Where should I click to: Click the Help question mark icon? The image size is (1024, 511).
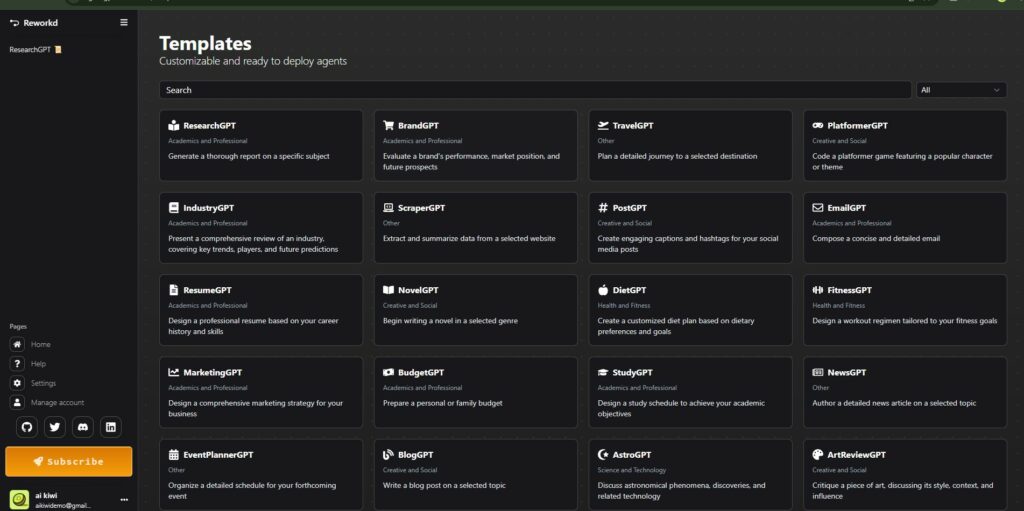(18, 364)
